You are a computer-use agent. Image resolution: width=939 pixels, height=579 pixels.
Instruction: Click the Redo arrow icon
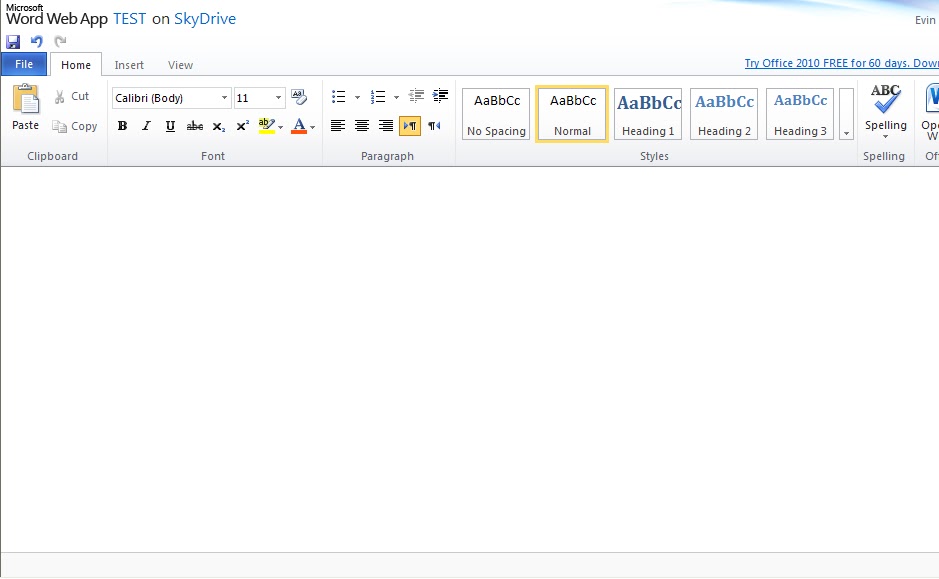[60, 41]
